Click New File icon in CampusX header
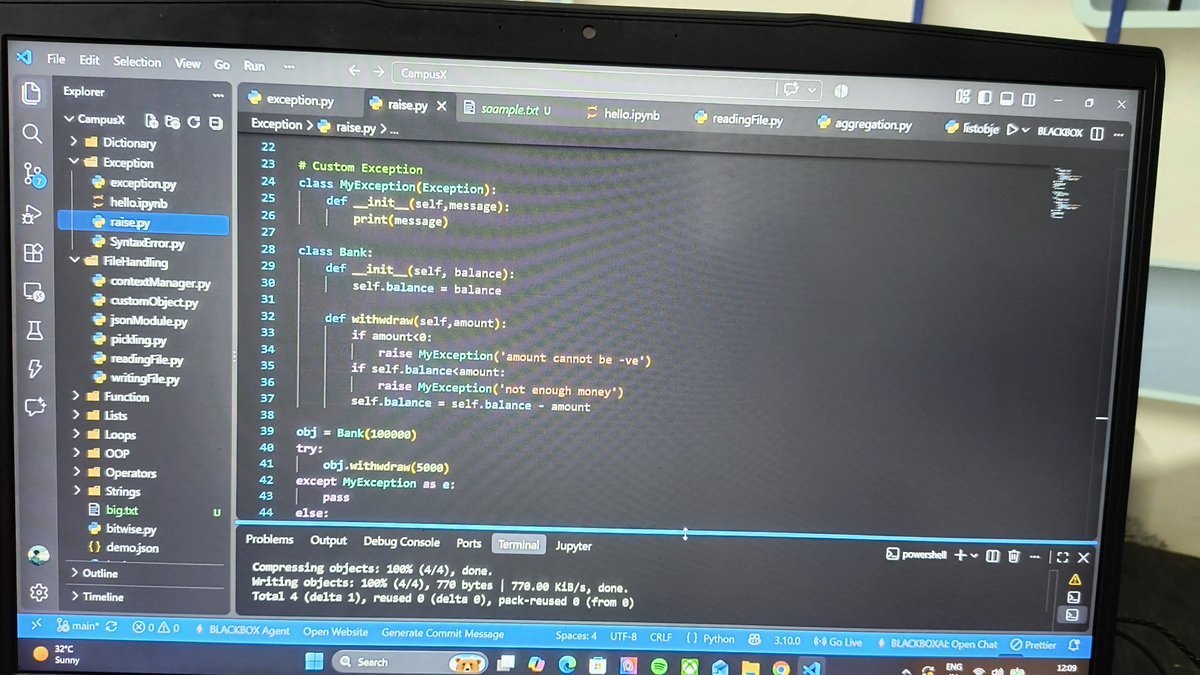 (152, 121)
